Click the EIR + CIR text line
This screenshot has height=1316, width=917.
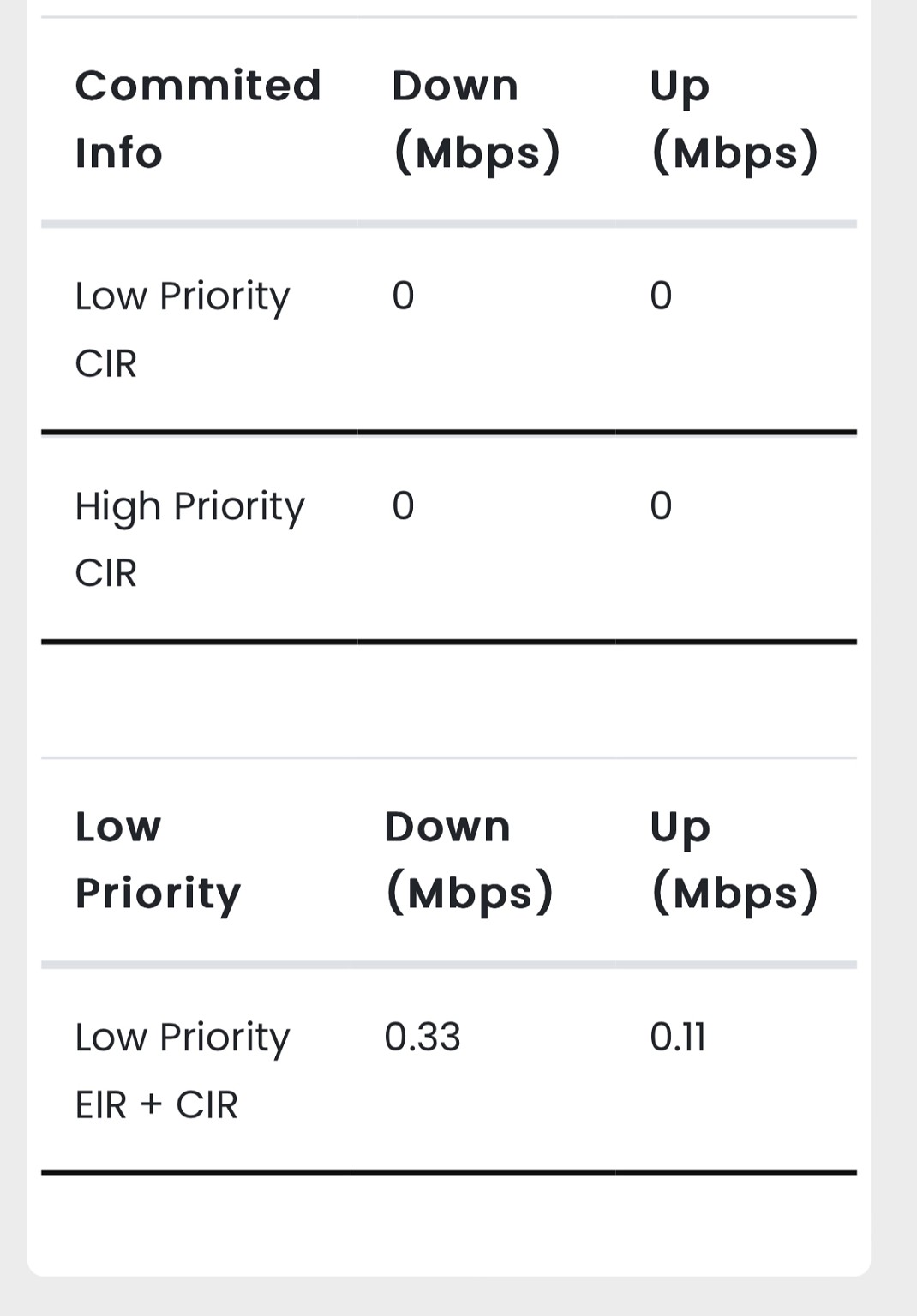point(157,1105)
